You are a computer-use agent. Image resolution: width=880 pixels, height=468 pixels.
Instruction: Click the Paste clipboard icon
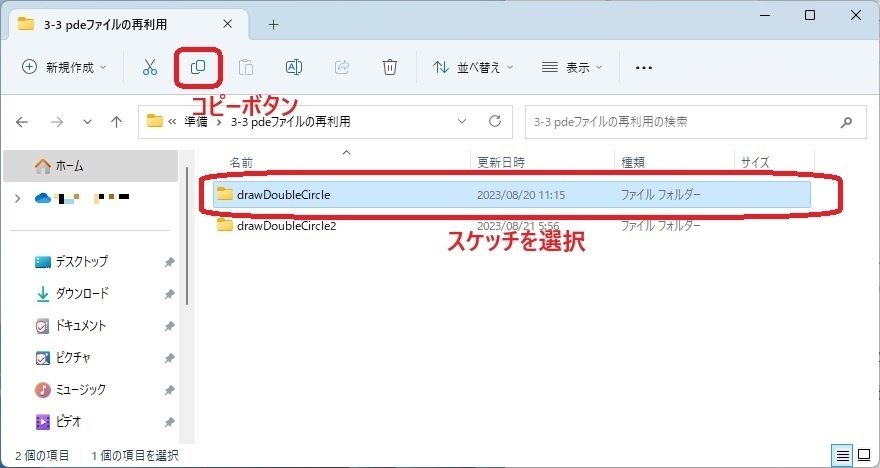[x=246, y=67]
